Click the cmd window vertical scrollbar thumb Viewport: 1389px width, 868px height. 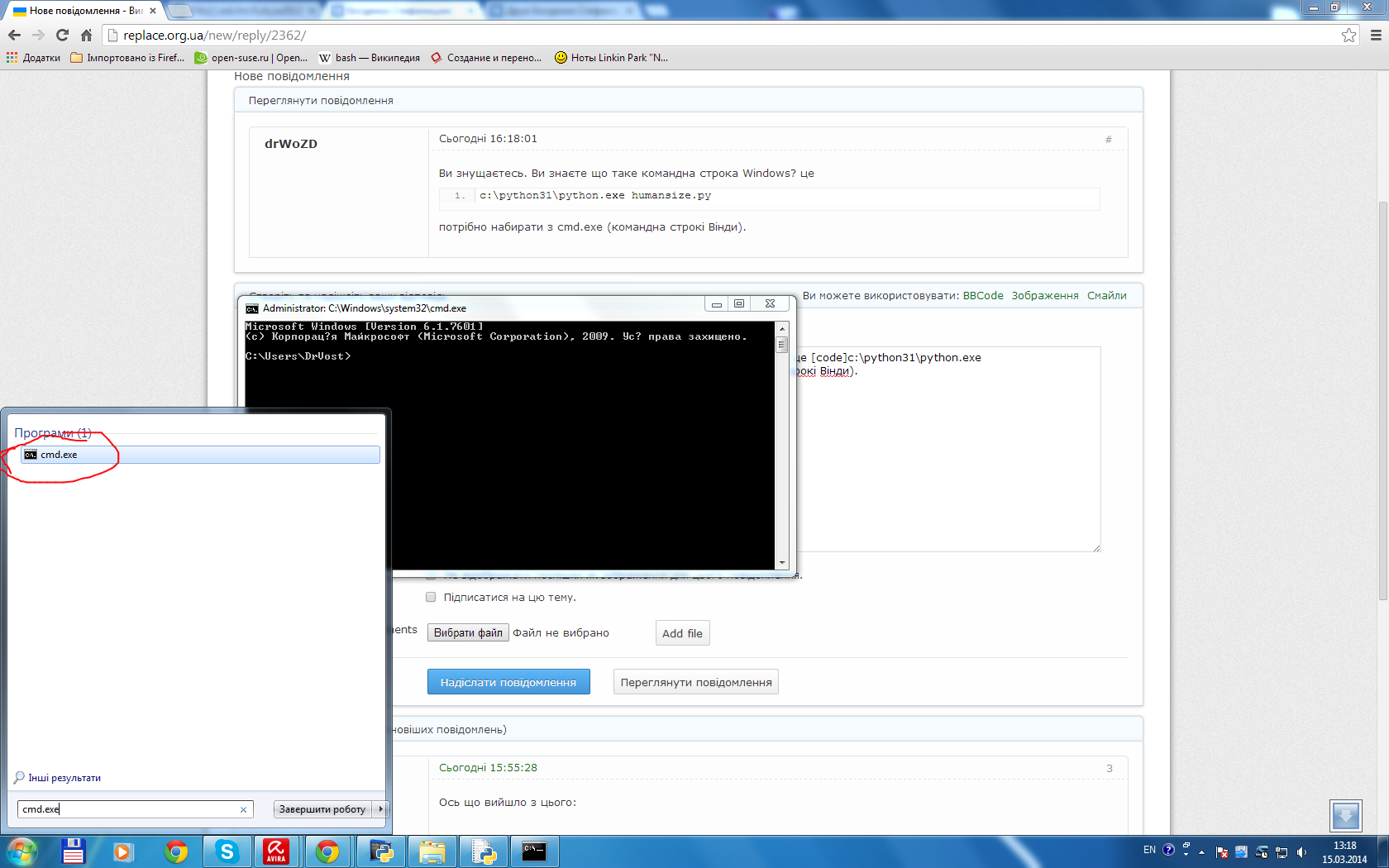[x=782, y=345]
